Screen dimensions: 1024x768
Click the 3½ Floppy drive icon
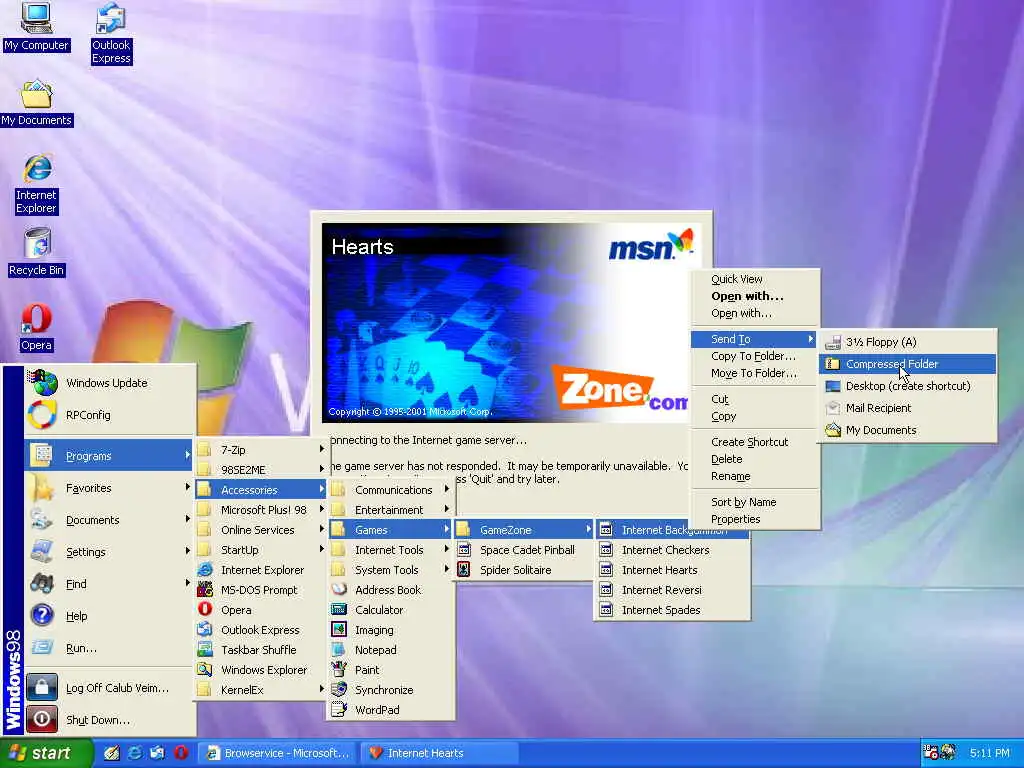click(833, 342)
